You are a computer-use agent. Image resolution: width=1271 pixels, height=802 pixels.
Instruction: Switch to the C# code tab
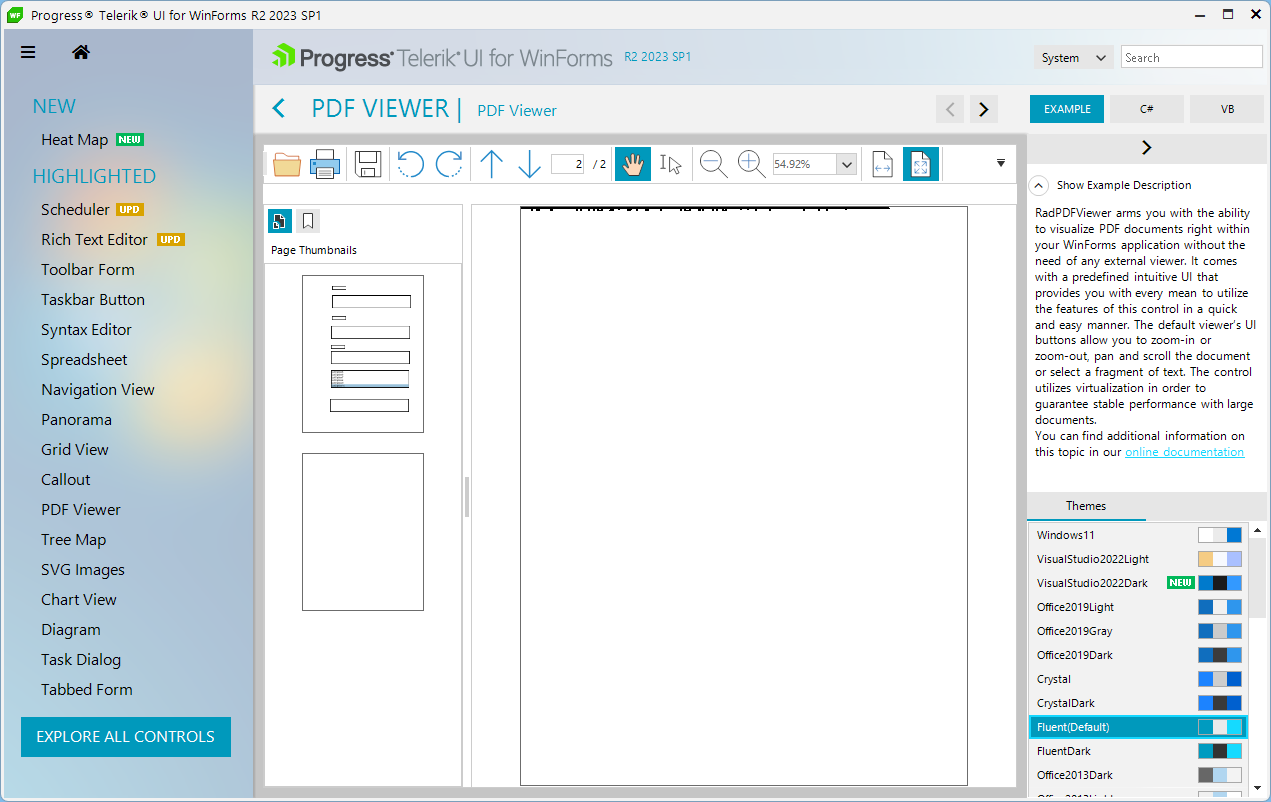[1147, 109]
